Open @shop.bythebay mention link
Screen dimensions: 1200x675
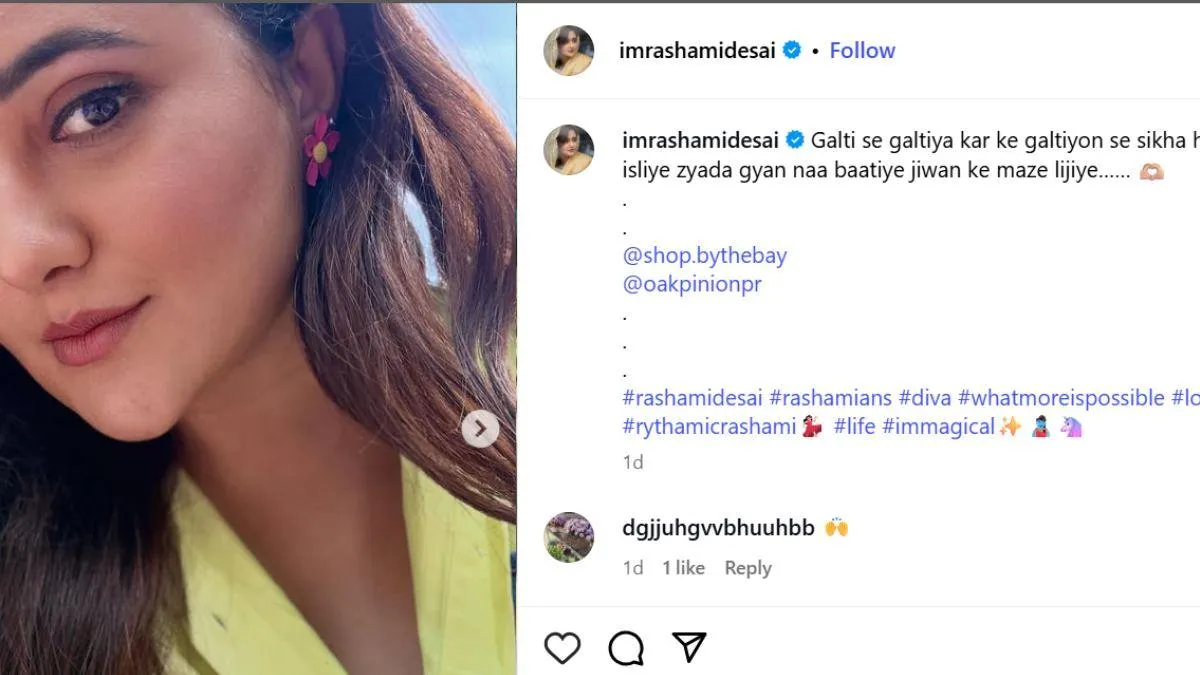click(x=704, y=255)
